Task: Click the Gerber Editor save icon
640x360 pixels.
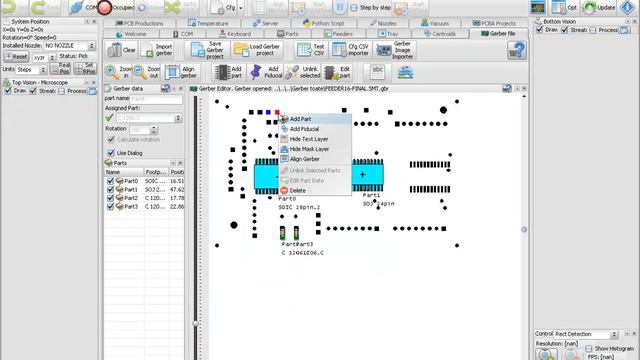Action: click(507, 88)
